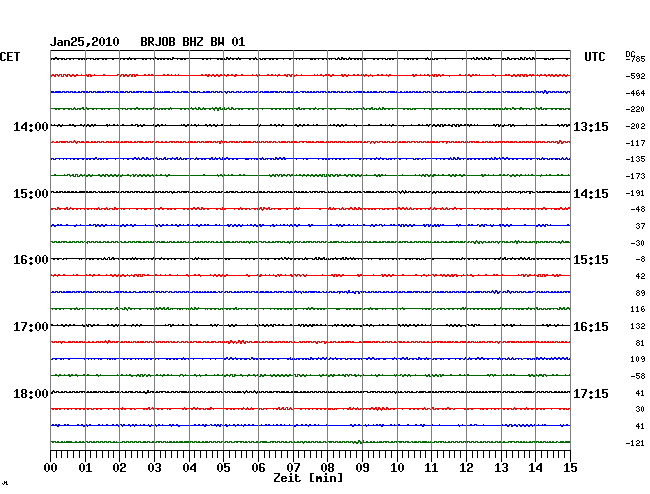Click the 05 minute axis label
Image resolution: width=650 pixels, height=494 pixels.
pos(223,468)
